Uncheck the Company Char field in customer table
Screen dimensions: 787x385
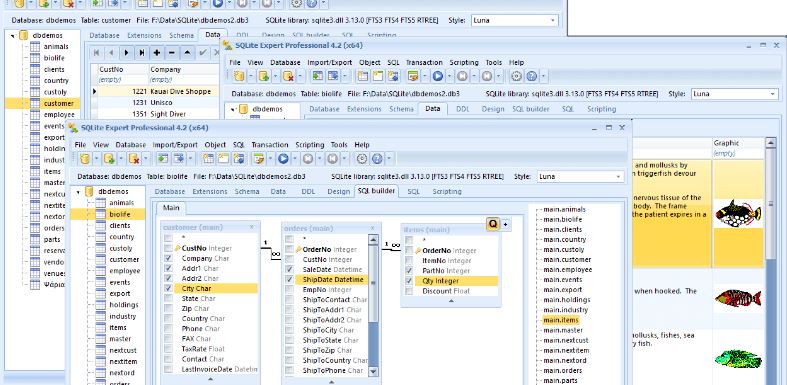click(x=168, y=259)
